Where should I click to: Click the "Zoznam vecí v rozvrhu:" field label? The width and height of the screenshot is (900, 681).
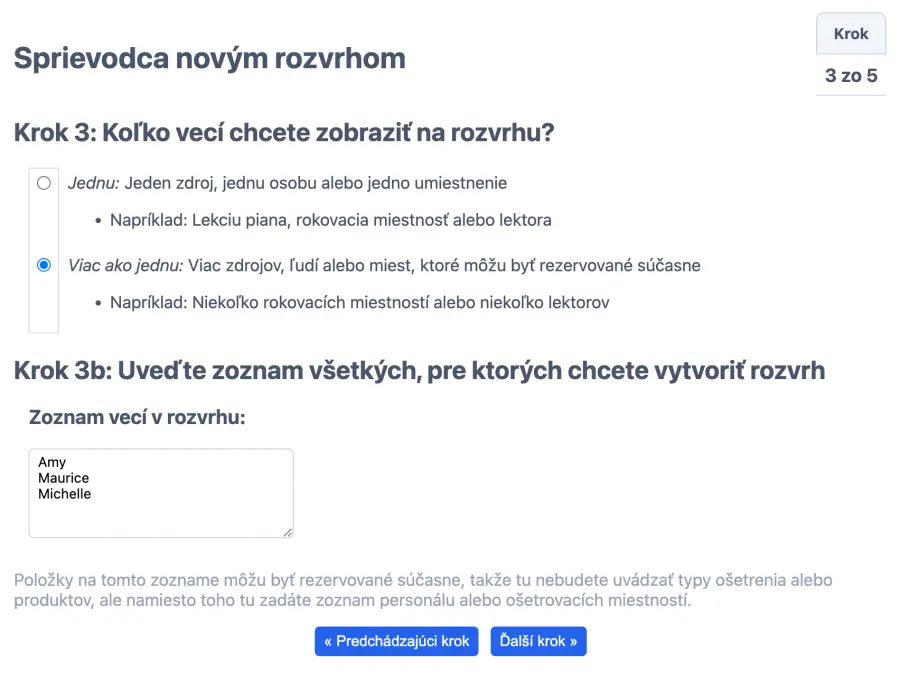137,418
